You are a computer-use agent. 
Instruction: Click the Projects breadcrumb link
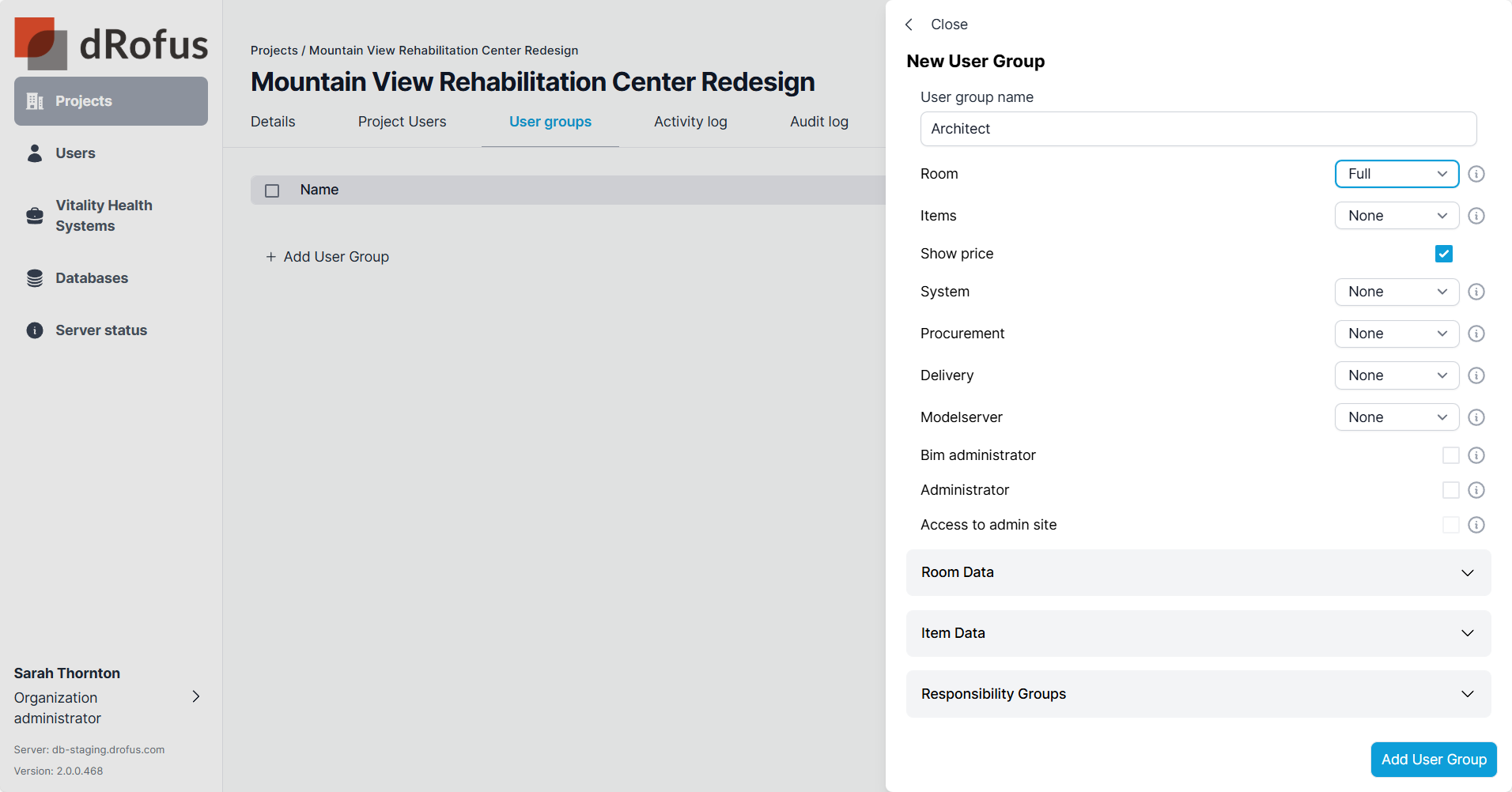click(274, 51)
